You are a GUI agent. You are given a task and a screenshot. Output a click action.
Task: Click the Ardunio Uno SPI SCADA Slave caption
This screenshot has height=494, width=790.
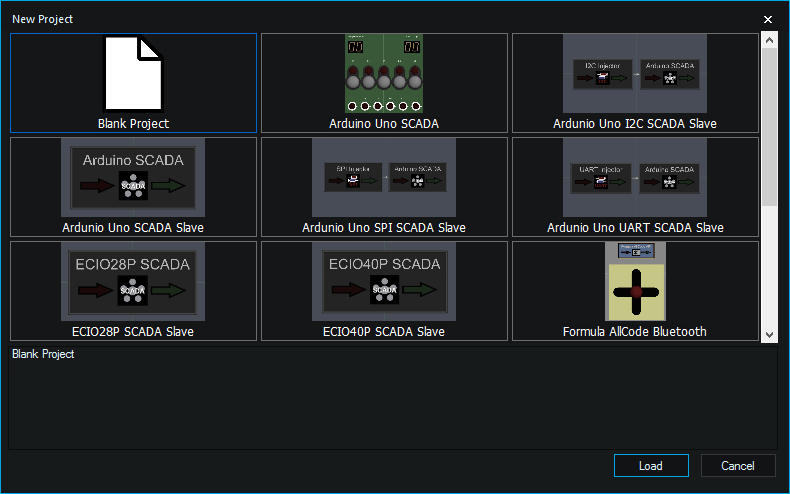click(384, 228)
